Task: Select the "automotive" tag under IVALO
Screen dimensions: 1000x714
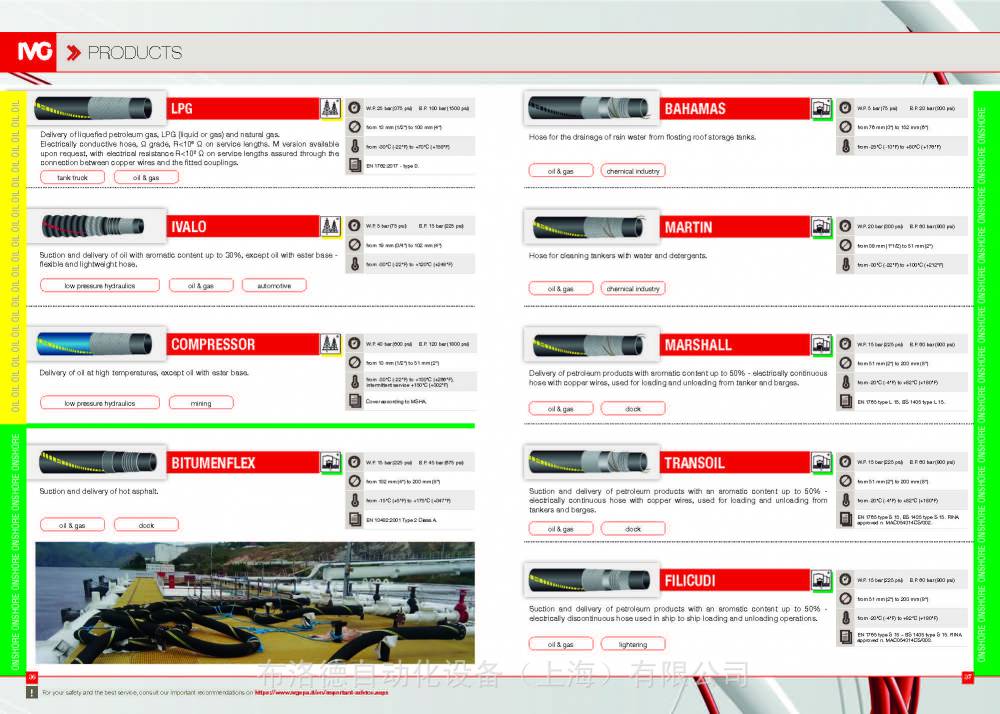Action: 274,286
